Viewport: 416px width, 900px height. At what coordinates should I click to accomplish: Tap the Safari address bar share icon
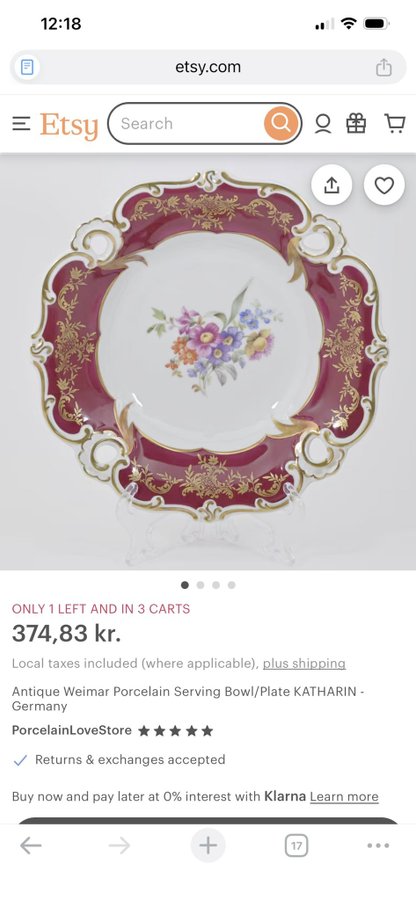pyautogui.click(x=384, y=67)
